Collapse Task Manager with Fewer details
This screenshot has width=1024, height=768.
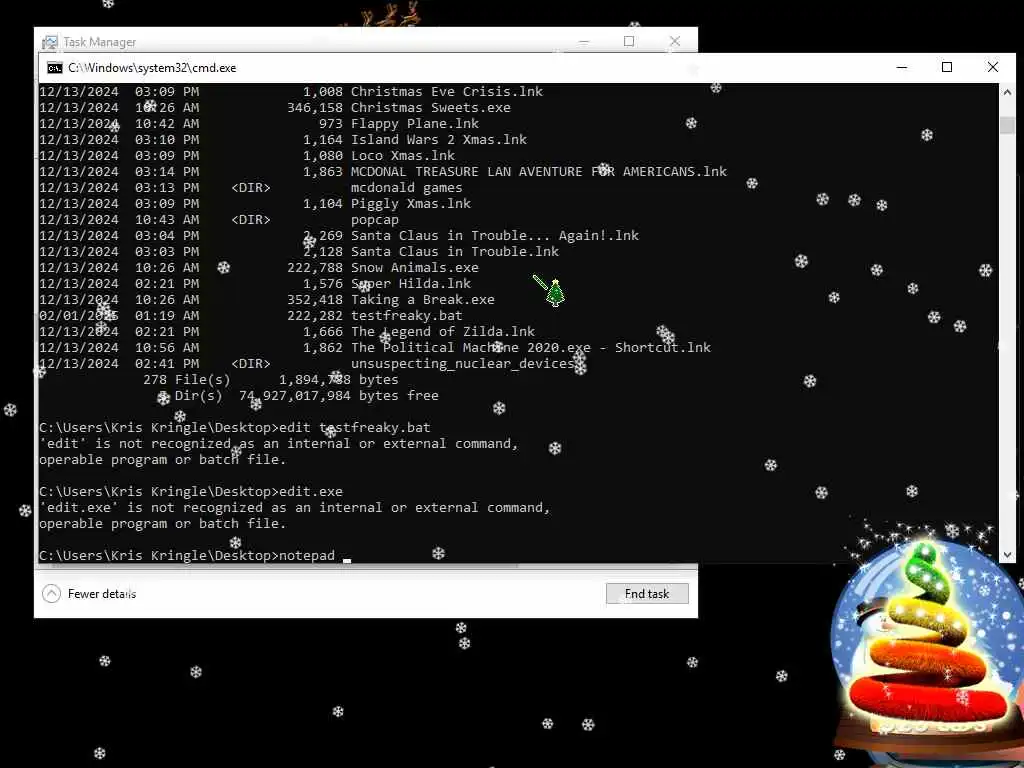tap(89, 594)
